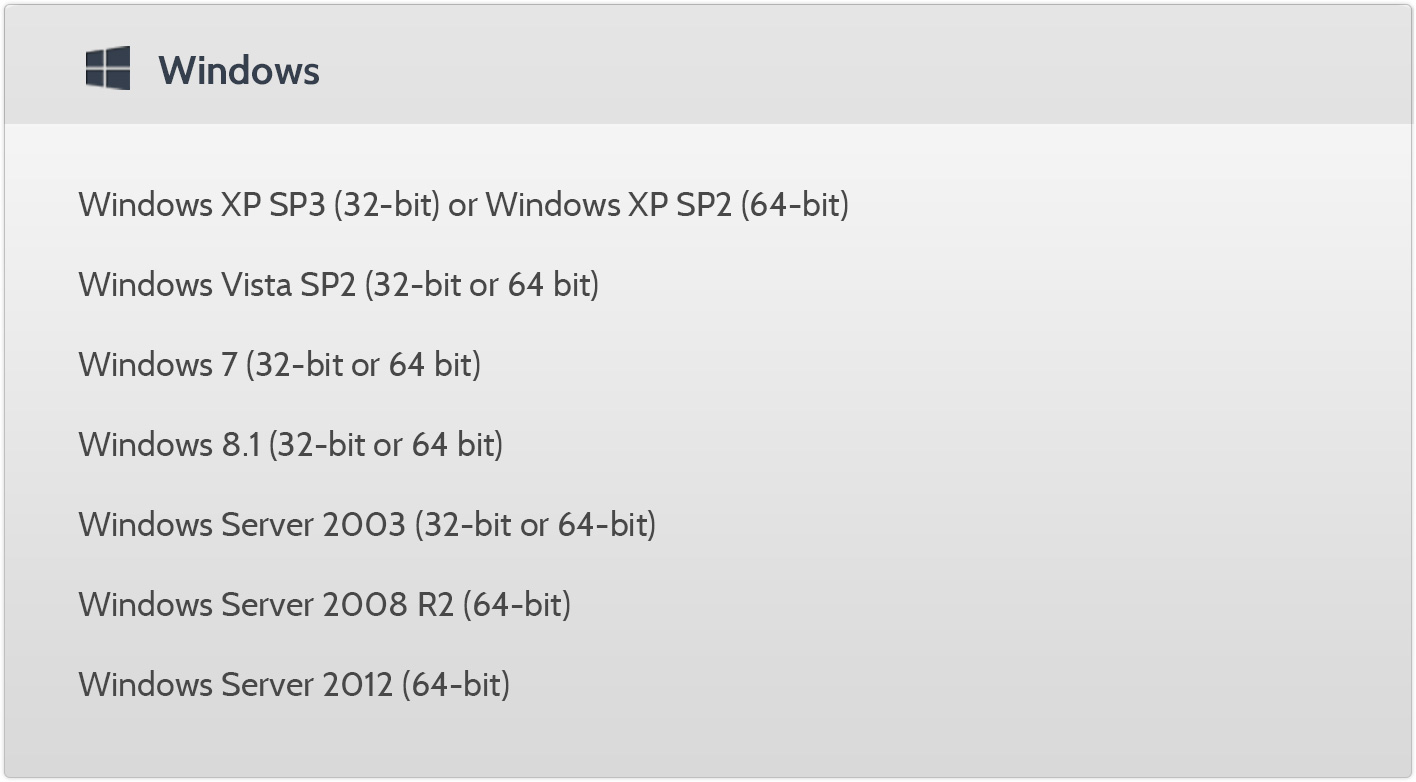Click the gray Windows header bar
The height and width of the screenshot is (782, 1416).
coord(708,65)
